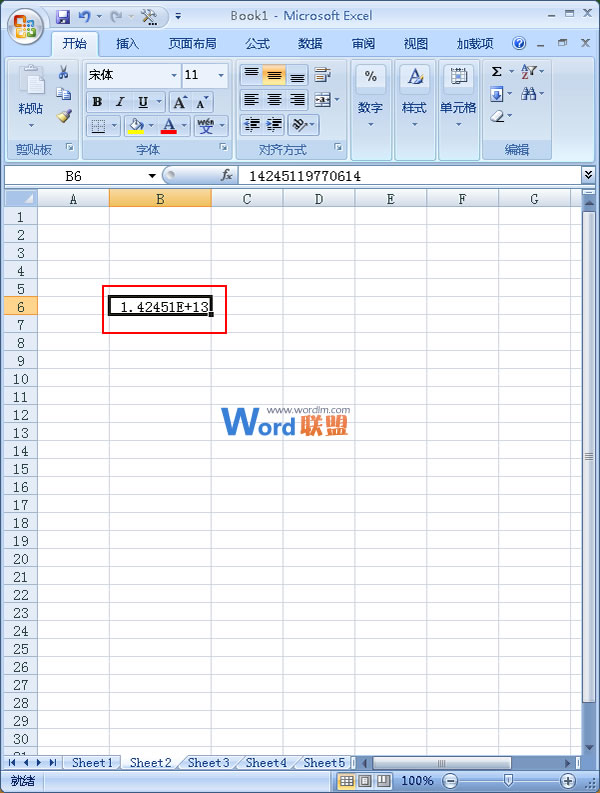The width and height of the screenshot is (600, 793).
Task: Undo the last action
Action: pyautogui.click(x=84, y=17)
